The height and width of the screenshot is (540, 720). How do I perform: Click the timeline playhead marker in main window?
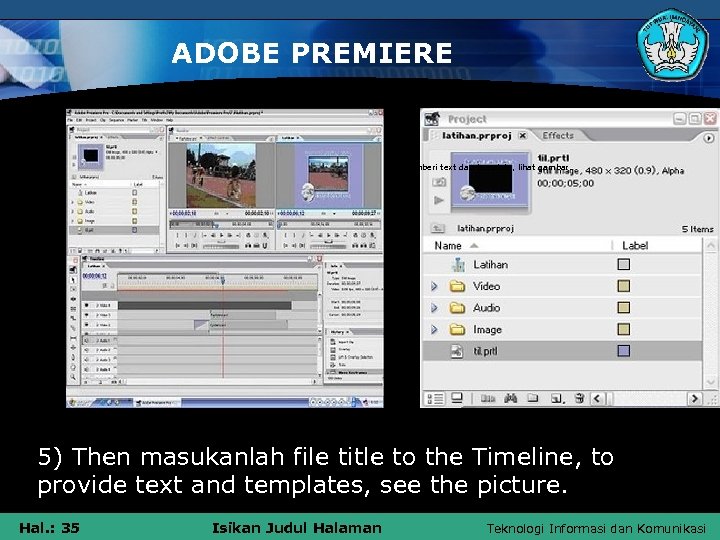tap(223, 280)
